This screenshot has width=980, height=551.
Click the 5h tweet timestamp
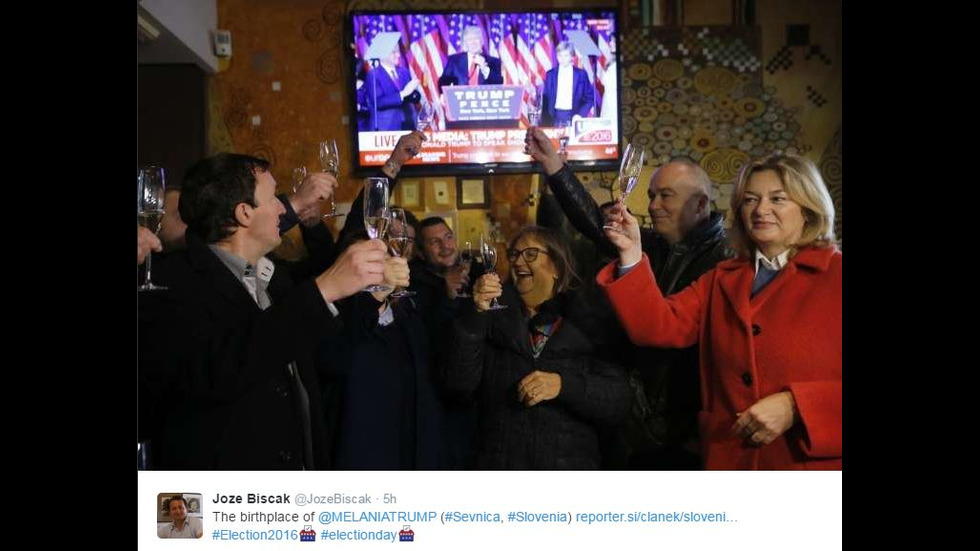(x=389, y=499)
